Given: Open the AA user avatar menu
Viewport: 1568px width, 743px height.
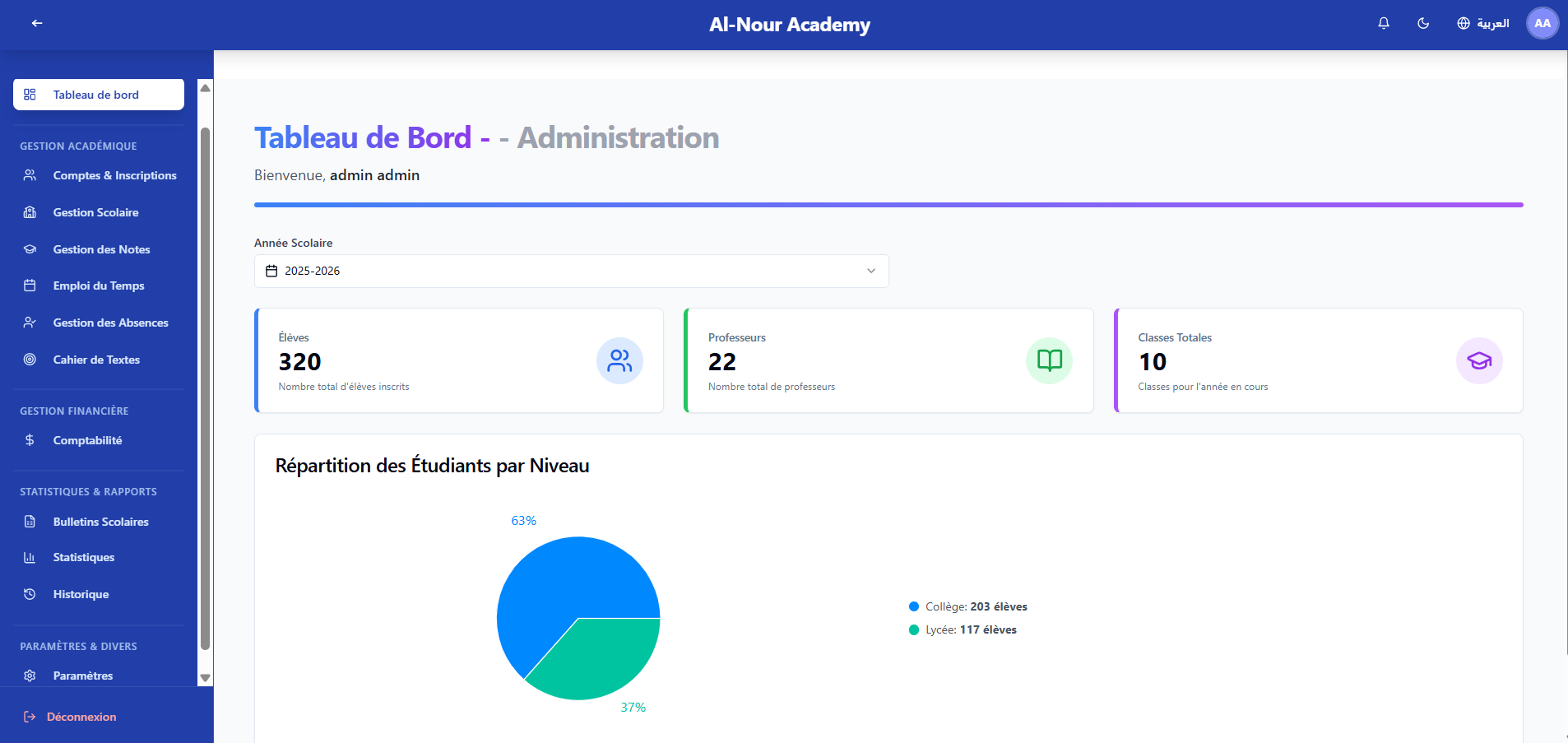Looking at the screenshot, I should (1542, 23).
